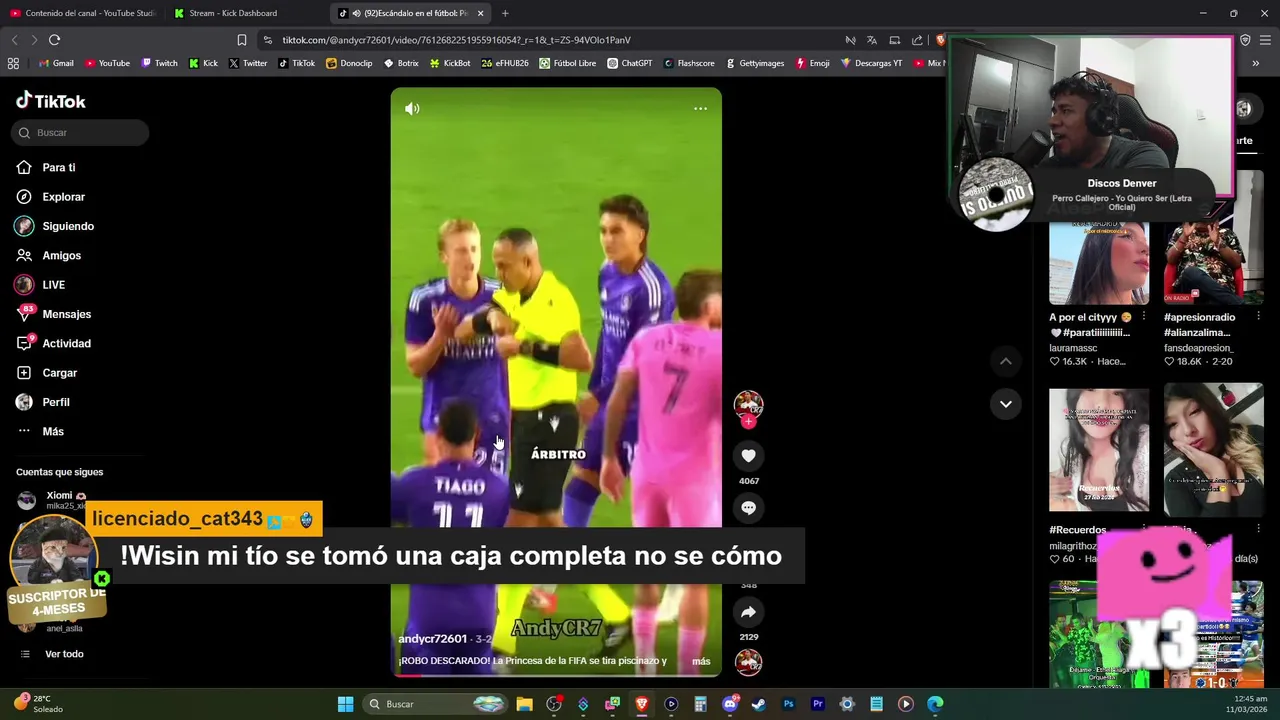Bookmark this page with bookmark icon
The width and height of the screenshot is (1280, 720).
click(241, 40)
